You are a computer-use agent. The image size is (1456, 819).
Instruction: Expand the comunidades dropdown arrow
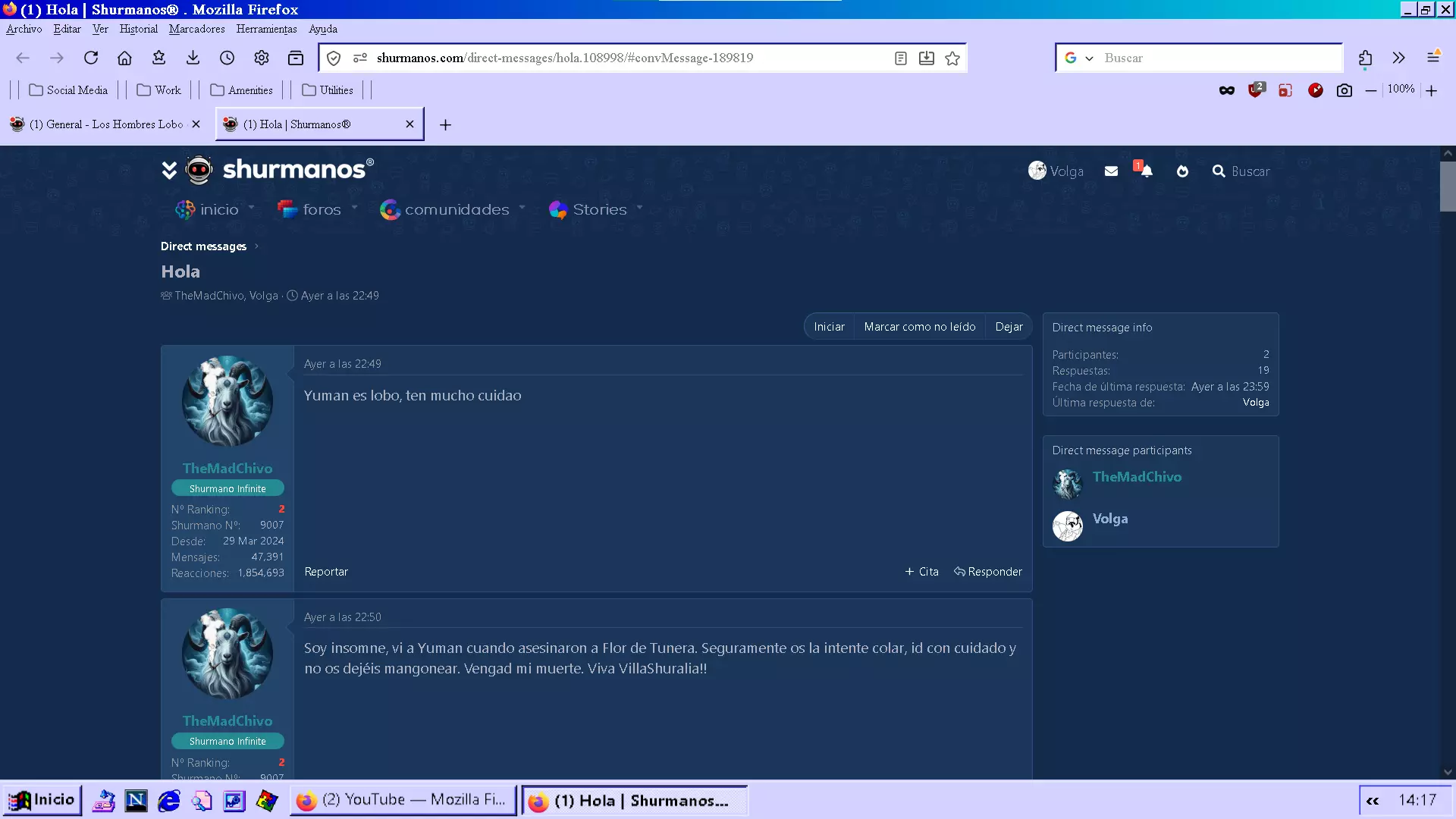point(522,208)
